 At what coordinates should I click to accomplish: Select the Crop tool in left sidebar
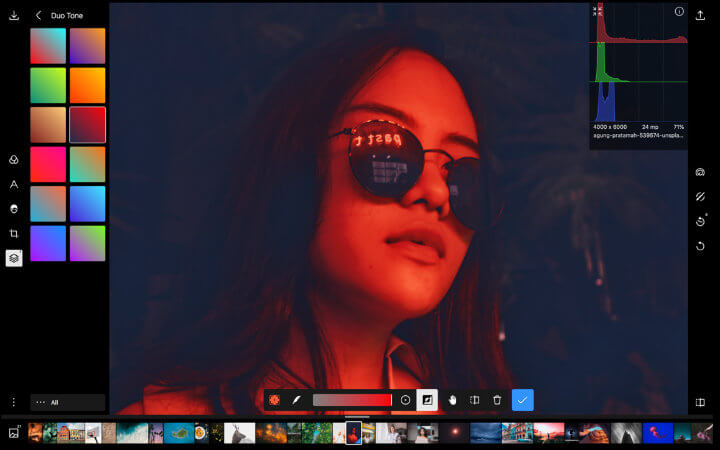pos(14,234)
